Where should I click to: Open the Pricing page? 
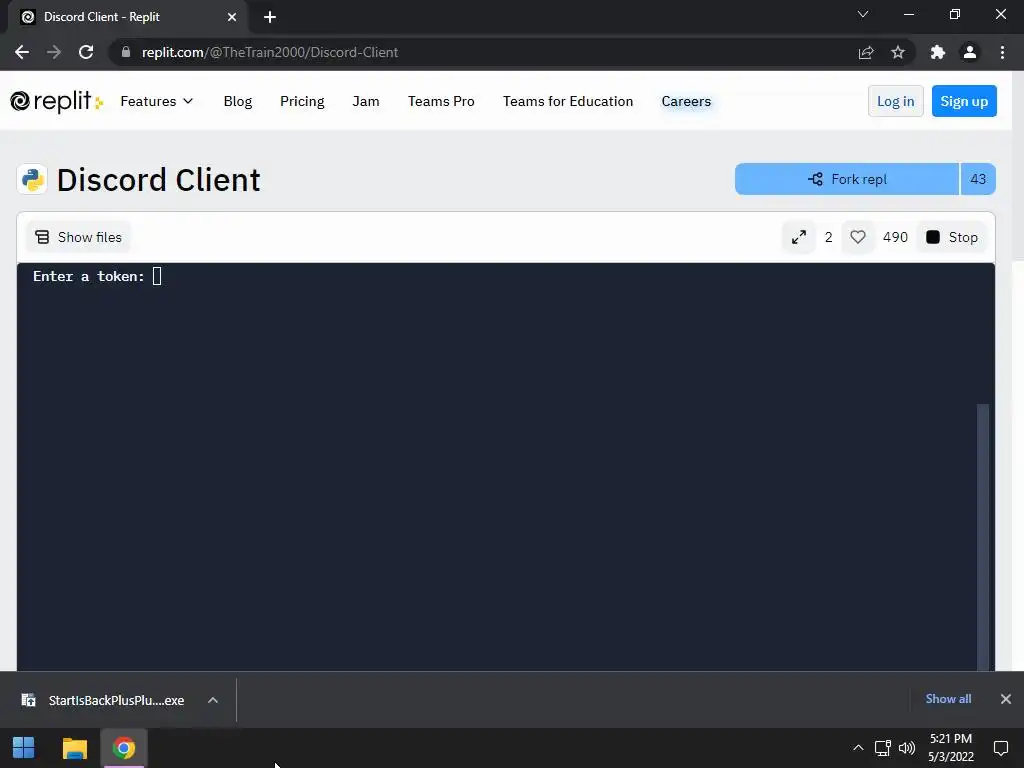302,101
